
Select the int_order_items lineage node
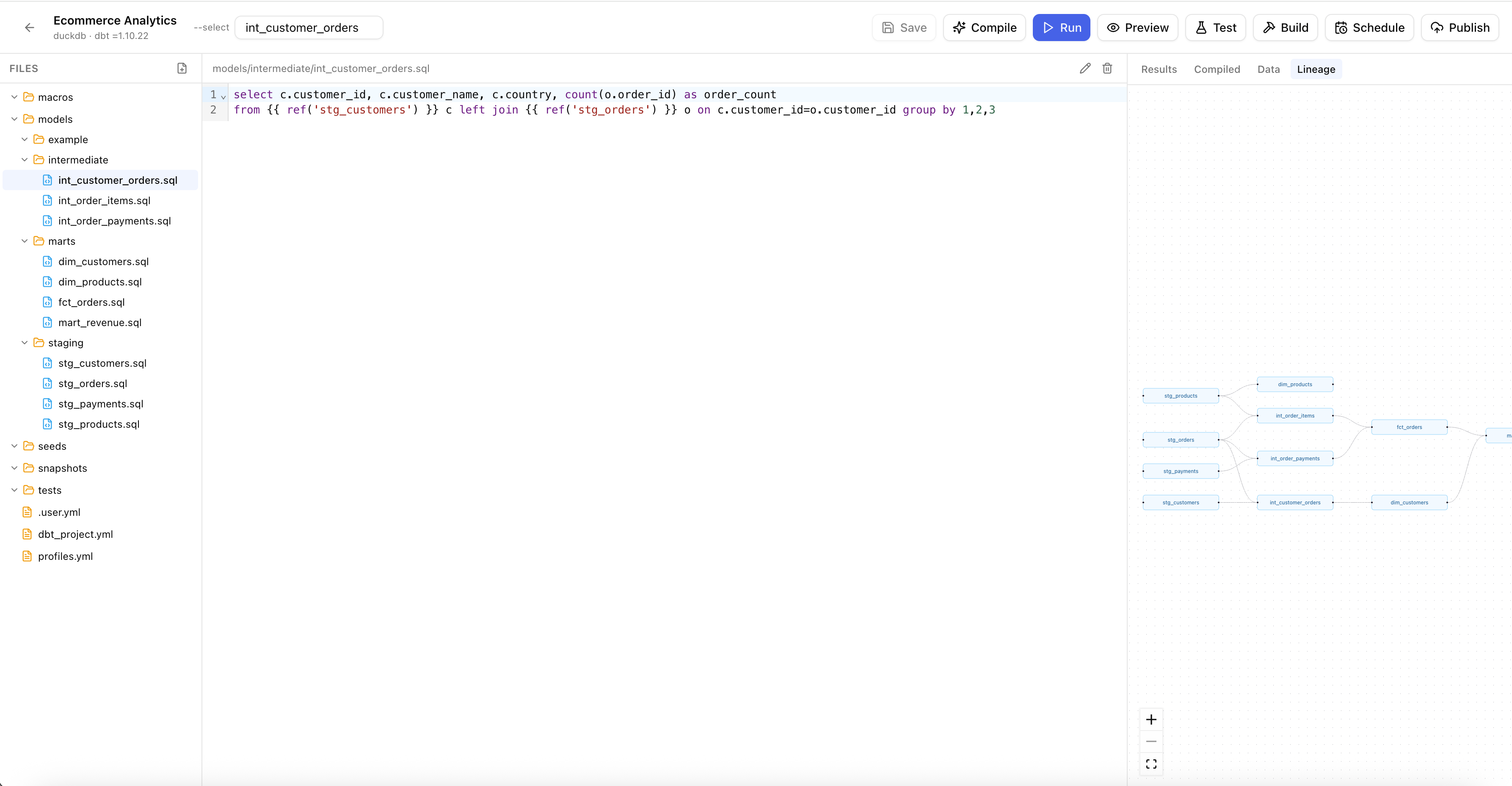[1295, 415]
